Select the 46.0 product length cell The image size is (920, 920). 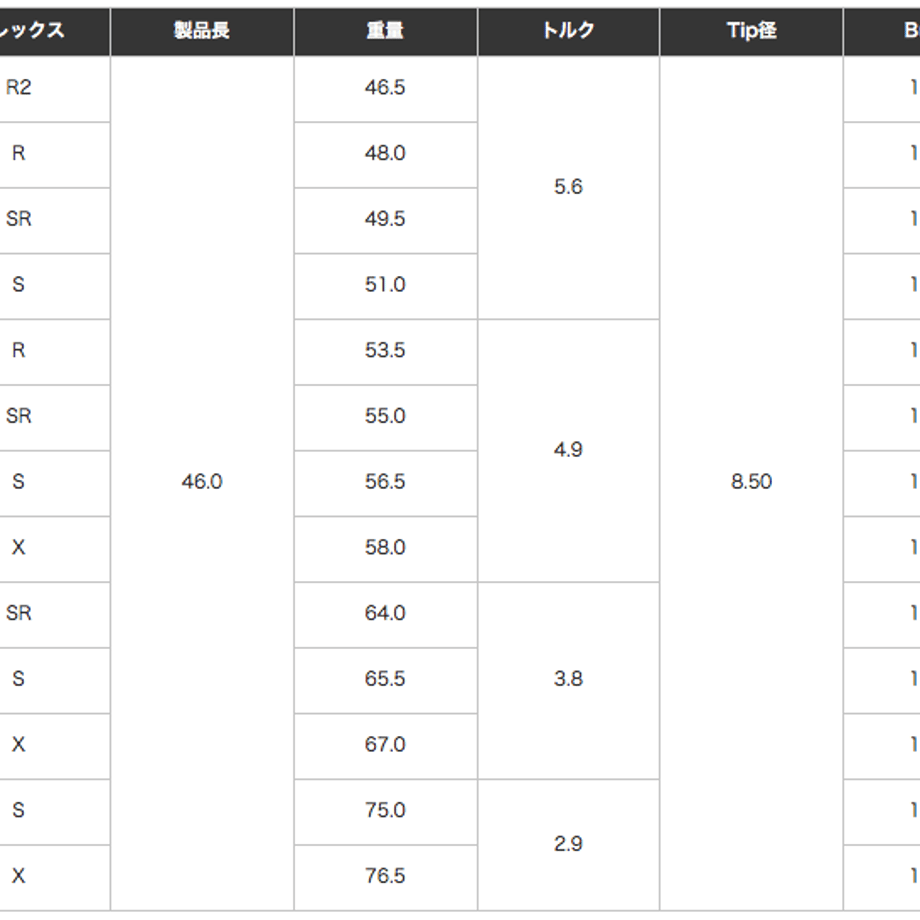(x=202, y=483)
